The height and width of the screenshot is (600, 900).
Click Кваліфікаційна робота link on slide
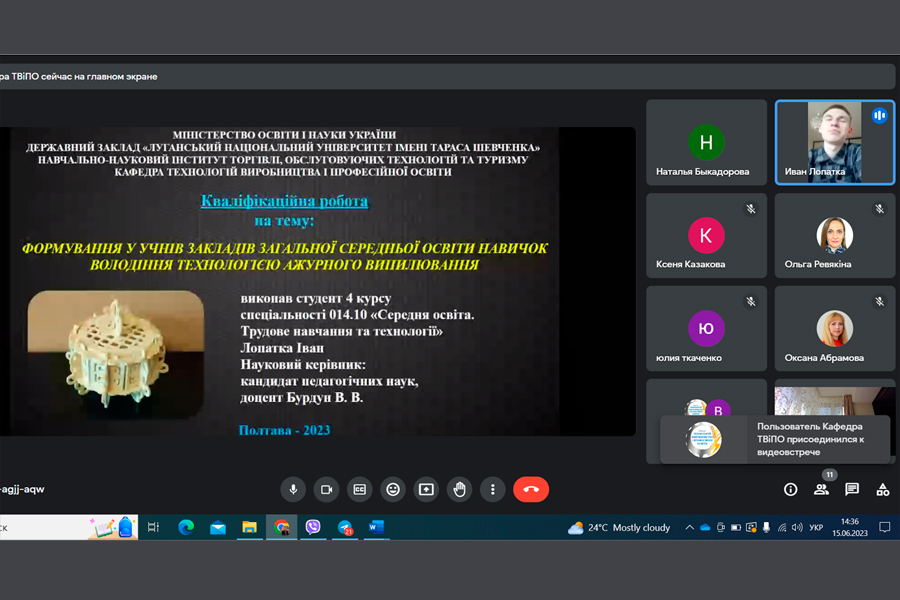[x=284, y=201]
